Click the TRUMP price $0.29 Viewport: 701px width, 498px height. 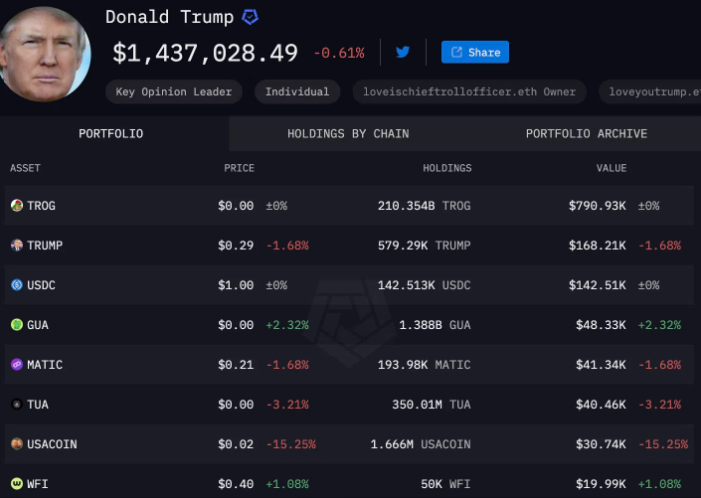pos(236,245)
